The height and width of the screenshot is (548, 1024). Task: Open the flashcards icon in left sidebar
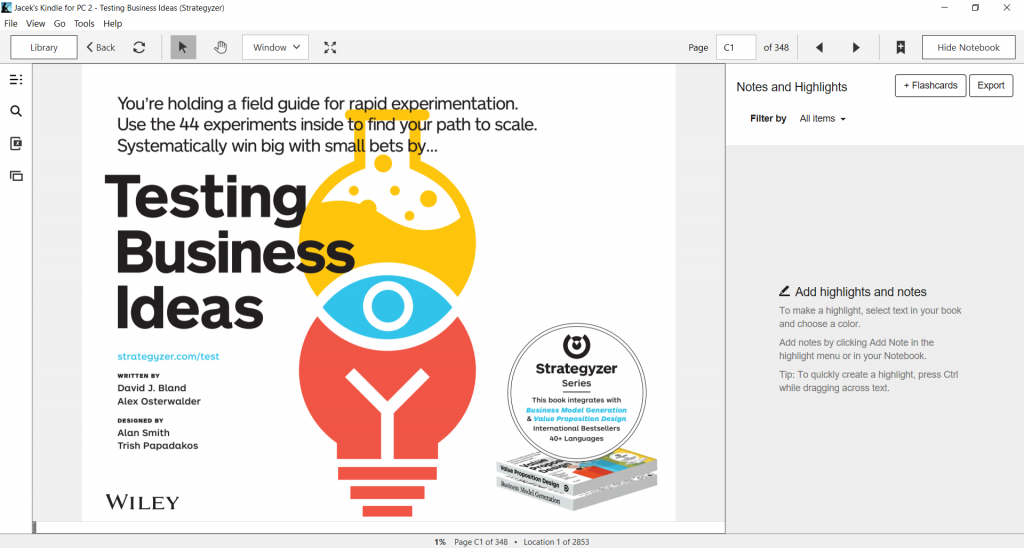click(16, 176)
